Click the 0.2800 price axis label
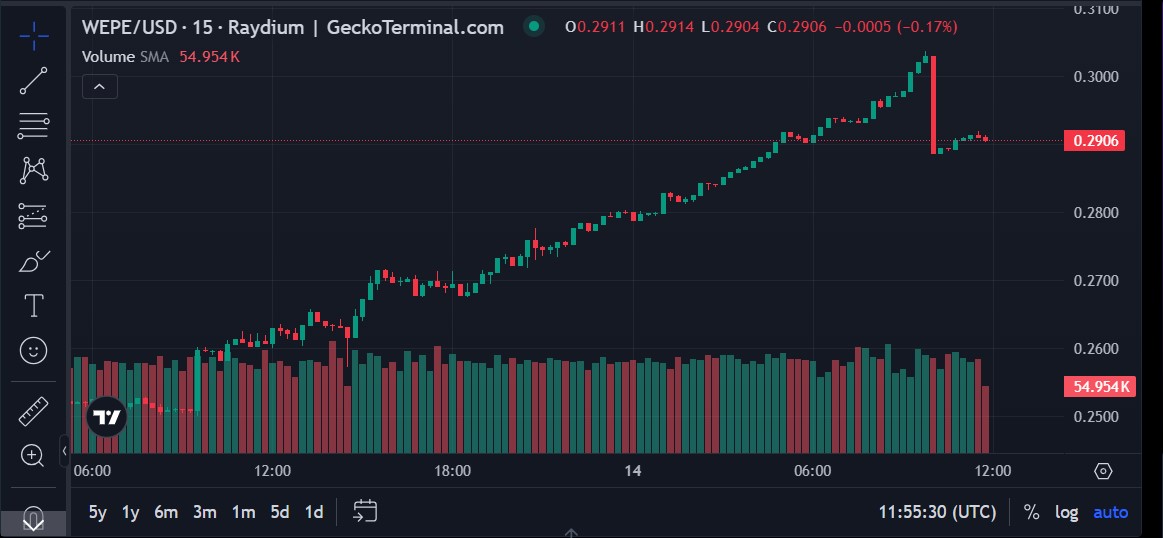This screenshot has width=1163, height=538. (x=1095, y=213)
